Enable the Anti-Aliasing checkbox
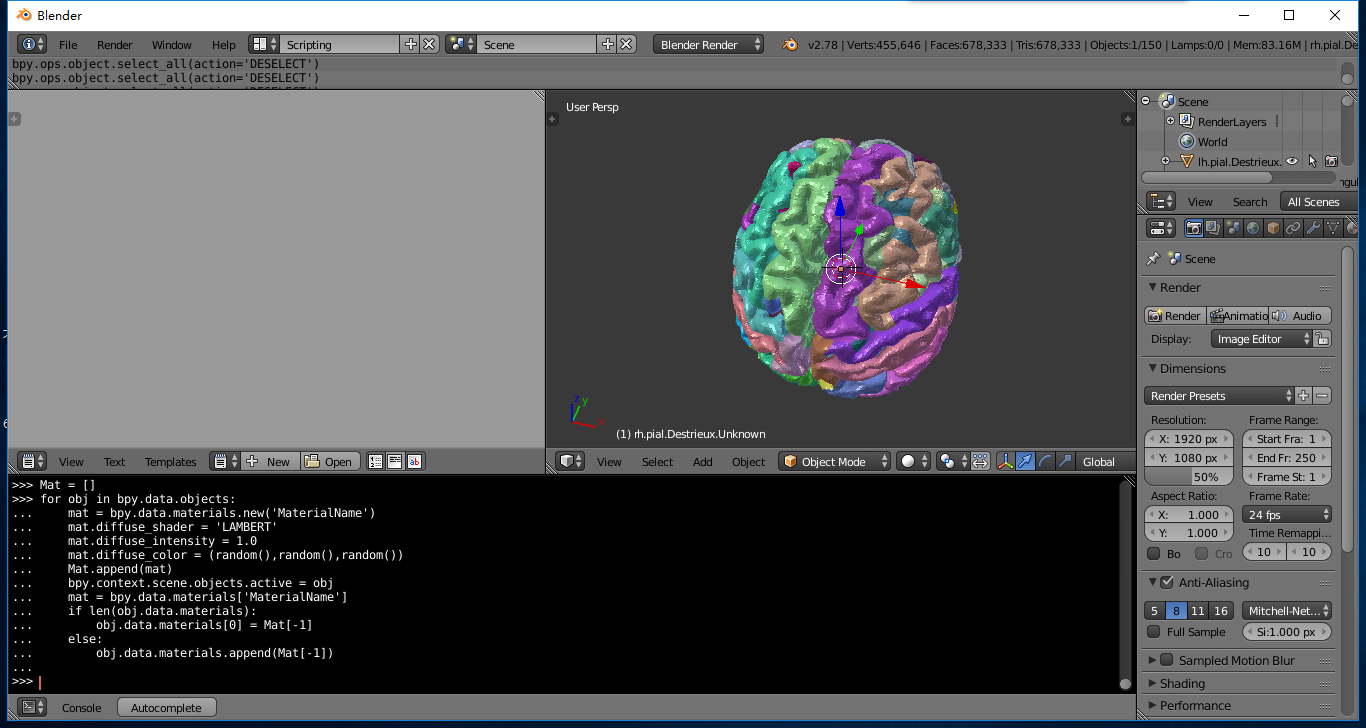Image resolution: width=1366 pixels, height=728 pixels. click(x=1166, y=582)
